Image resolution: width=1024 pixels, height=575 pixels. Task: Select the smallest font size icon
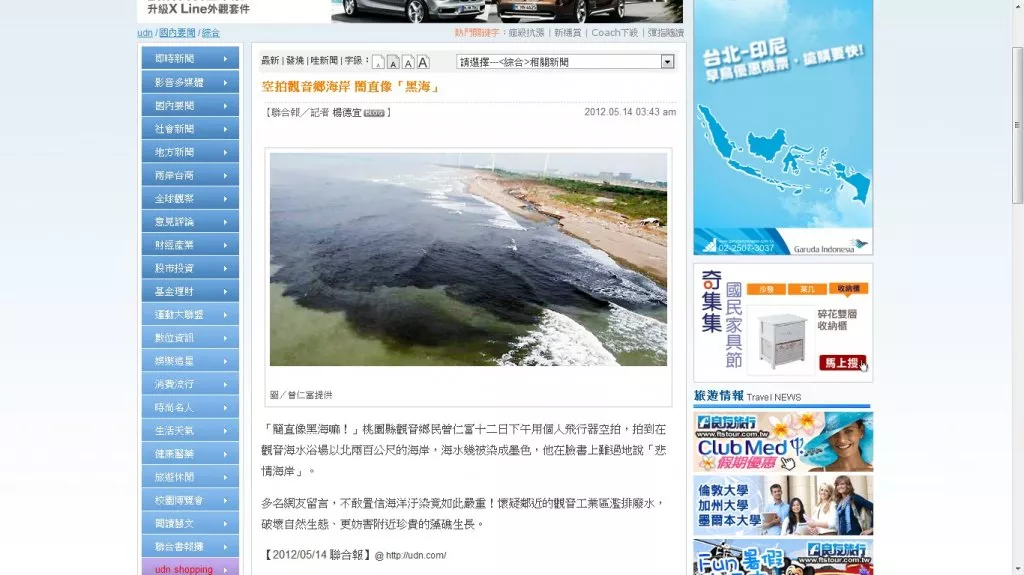(x=378, y=63)
